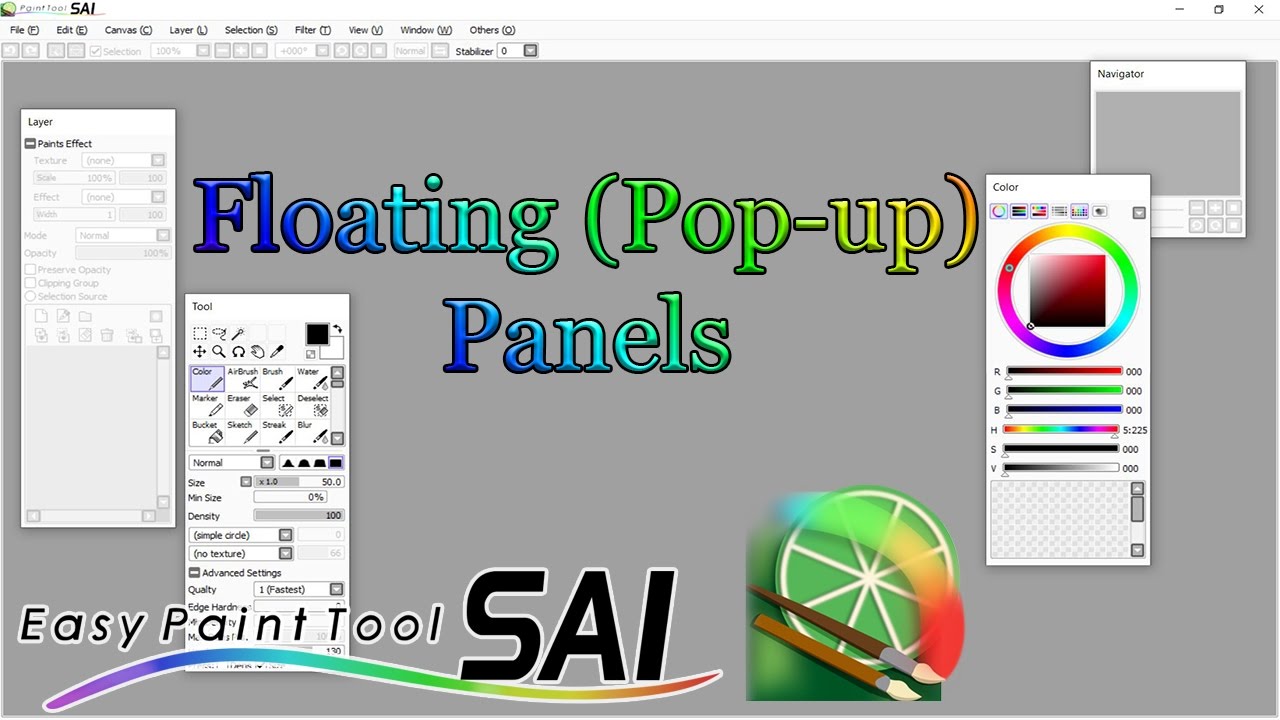Select the Magic Wand tool
1280x720 pixels.
238,334
